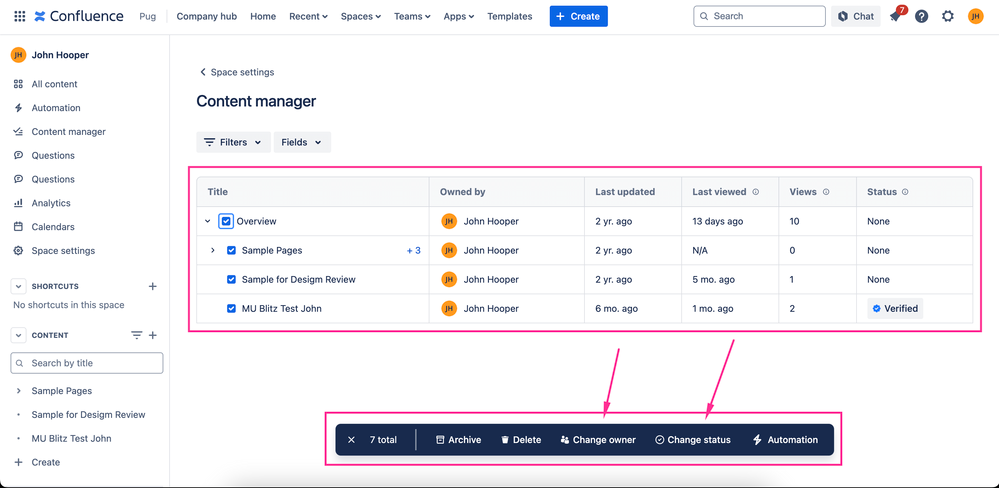The height and width of the screenshot is (488, 999).
Task: Click the top Search field
Action: pos(759,17)
